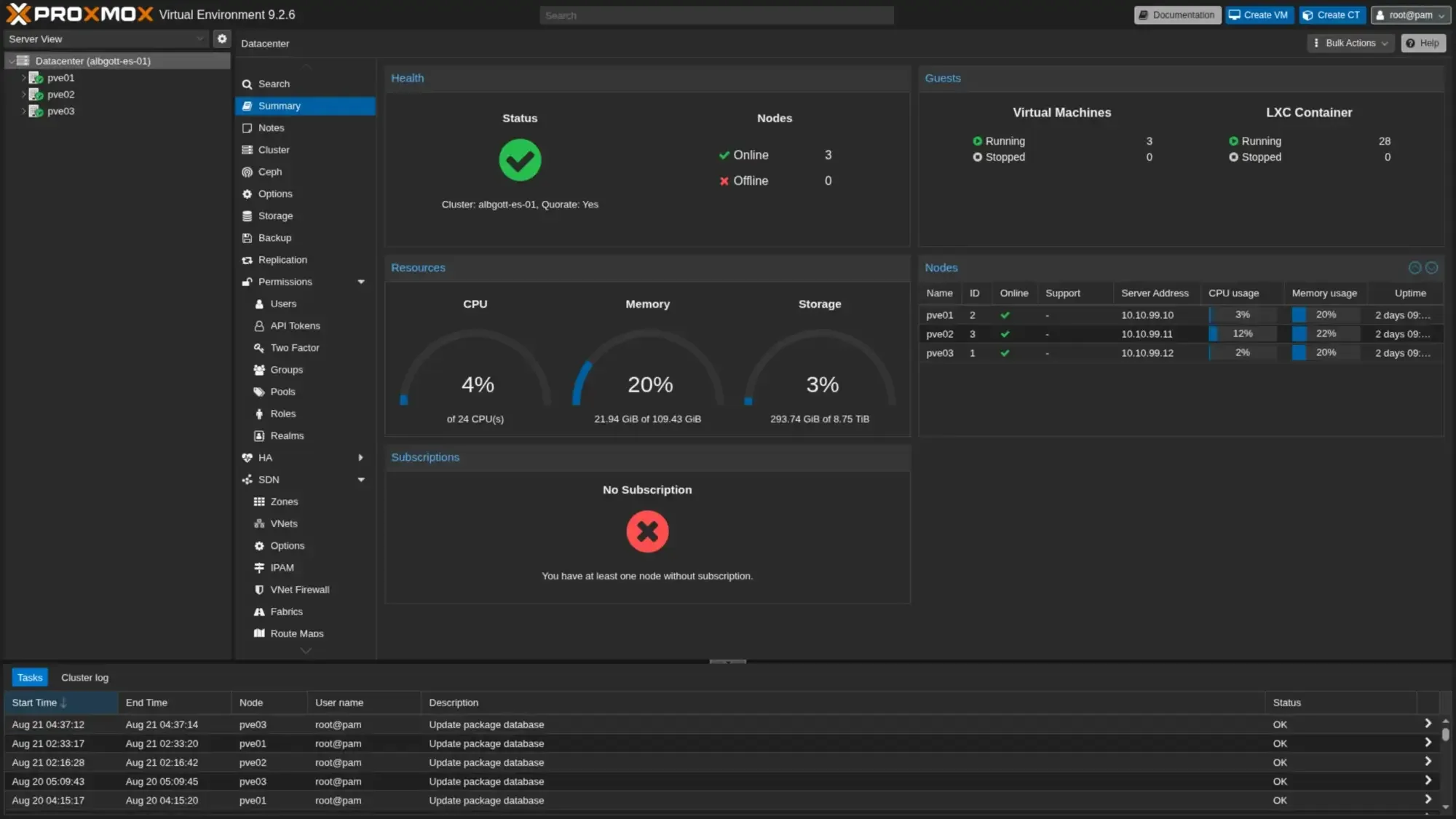Viewport: 1456px width, 819px height.
Task: Sort the nodes table by CPU usage
Action: 1241,293
